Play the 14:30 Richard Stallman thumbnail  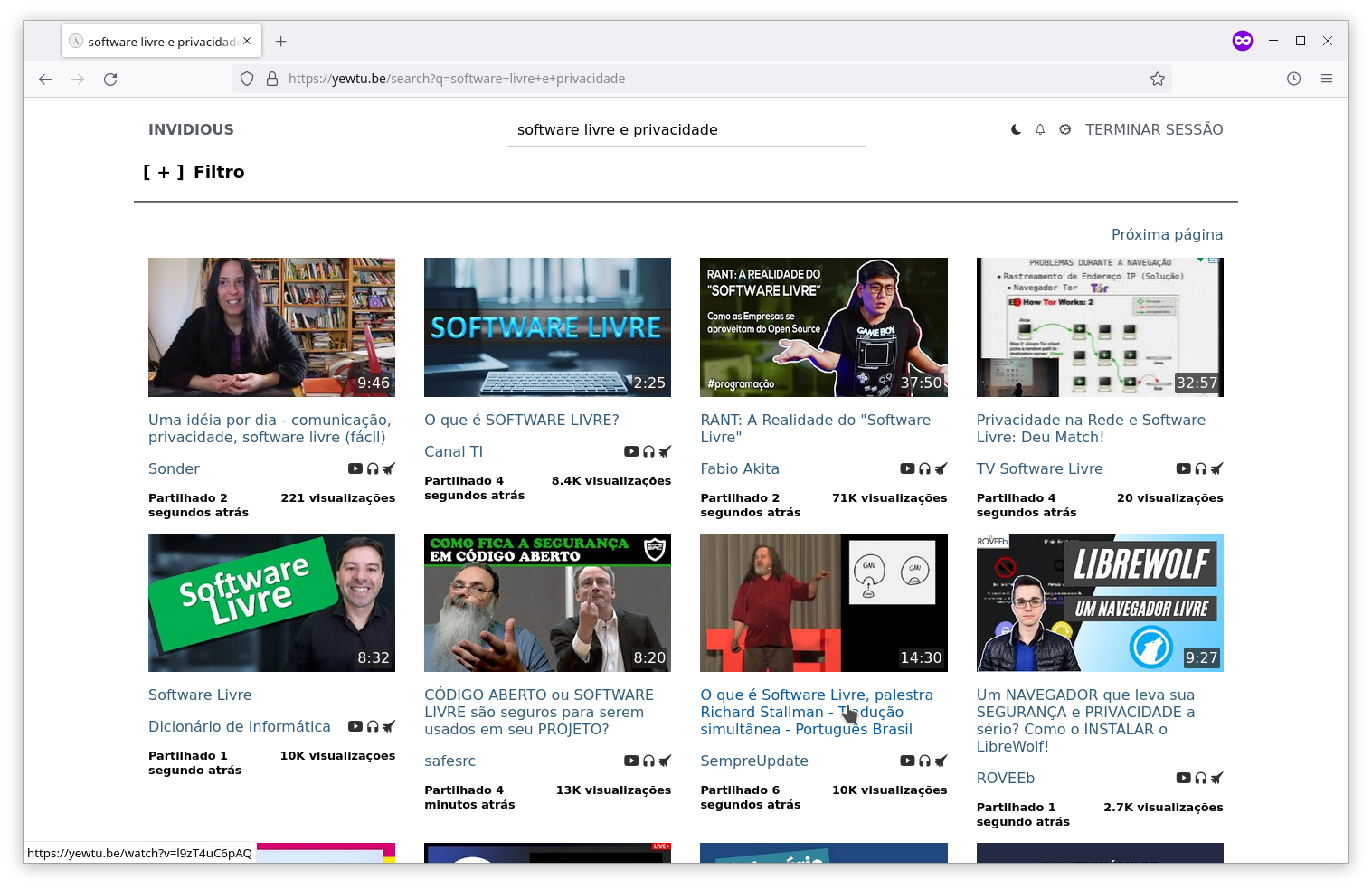click(824, 602)
